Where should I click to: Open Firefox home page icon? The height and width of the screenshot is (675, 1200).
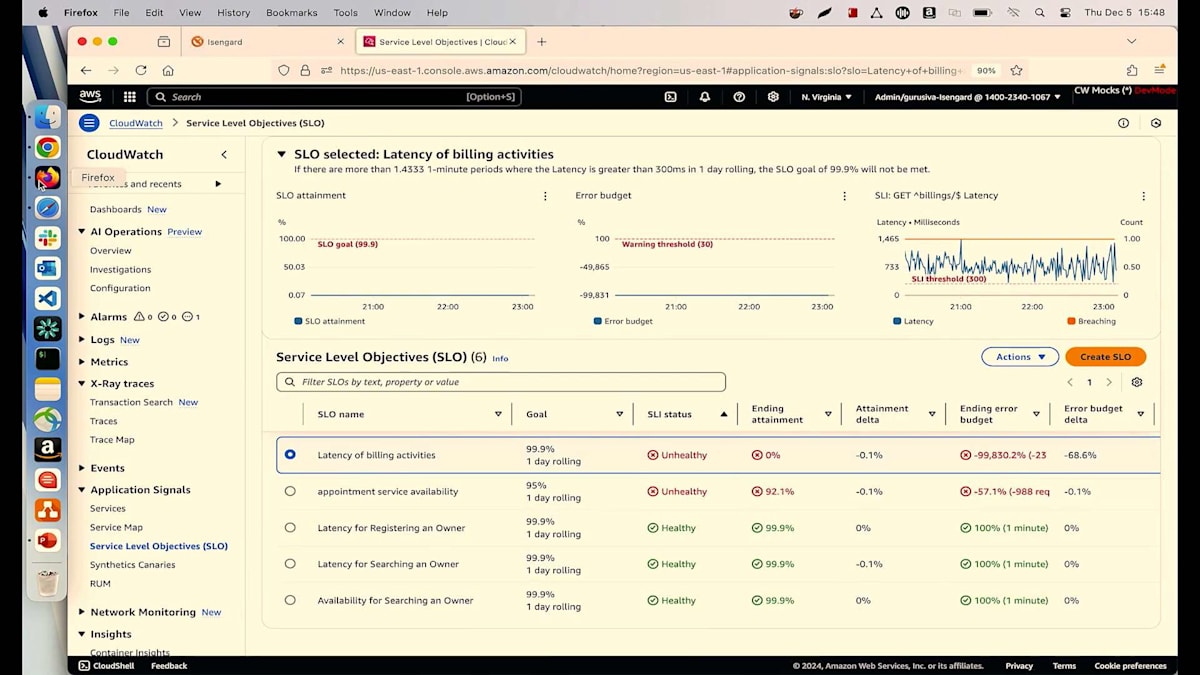pyautogui.click(x=168, y=70)
